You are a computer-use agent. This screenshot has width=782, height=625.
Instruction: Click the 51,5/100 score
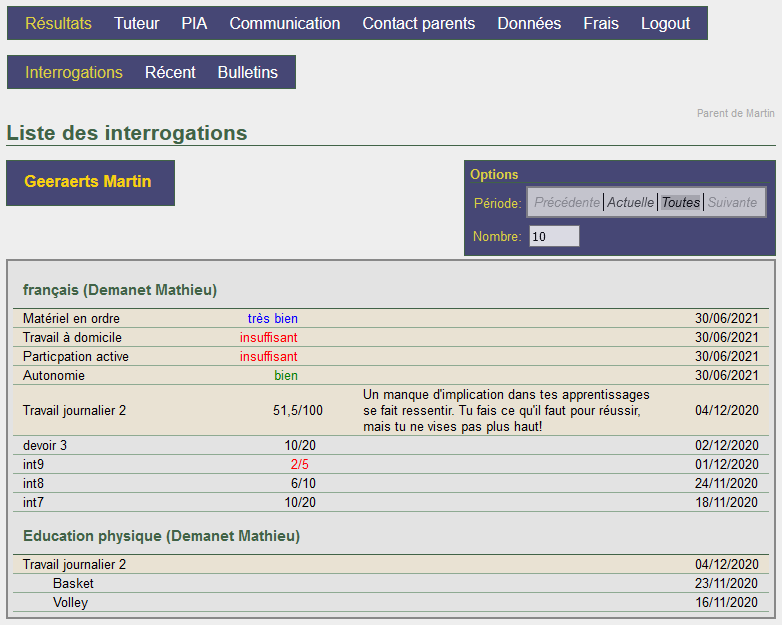tap(298, 411)
